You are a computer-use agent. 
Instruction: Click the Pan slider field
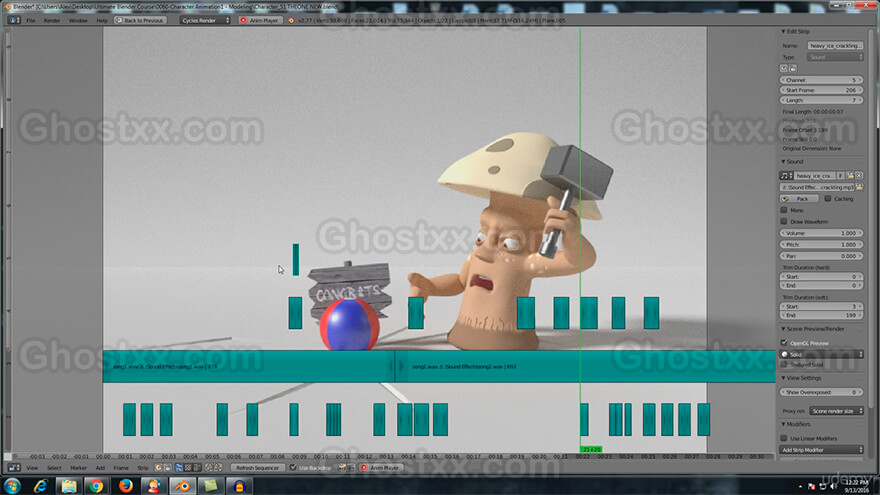822,256
